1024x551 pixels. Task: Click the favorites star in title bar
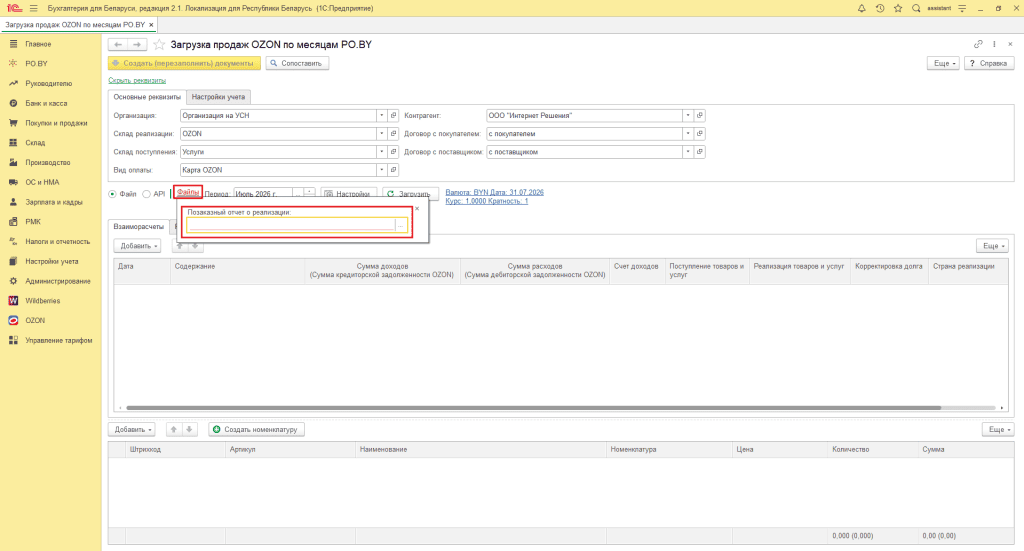pos(898,8)
